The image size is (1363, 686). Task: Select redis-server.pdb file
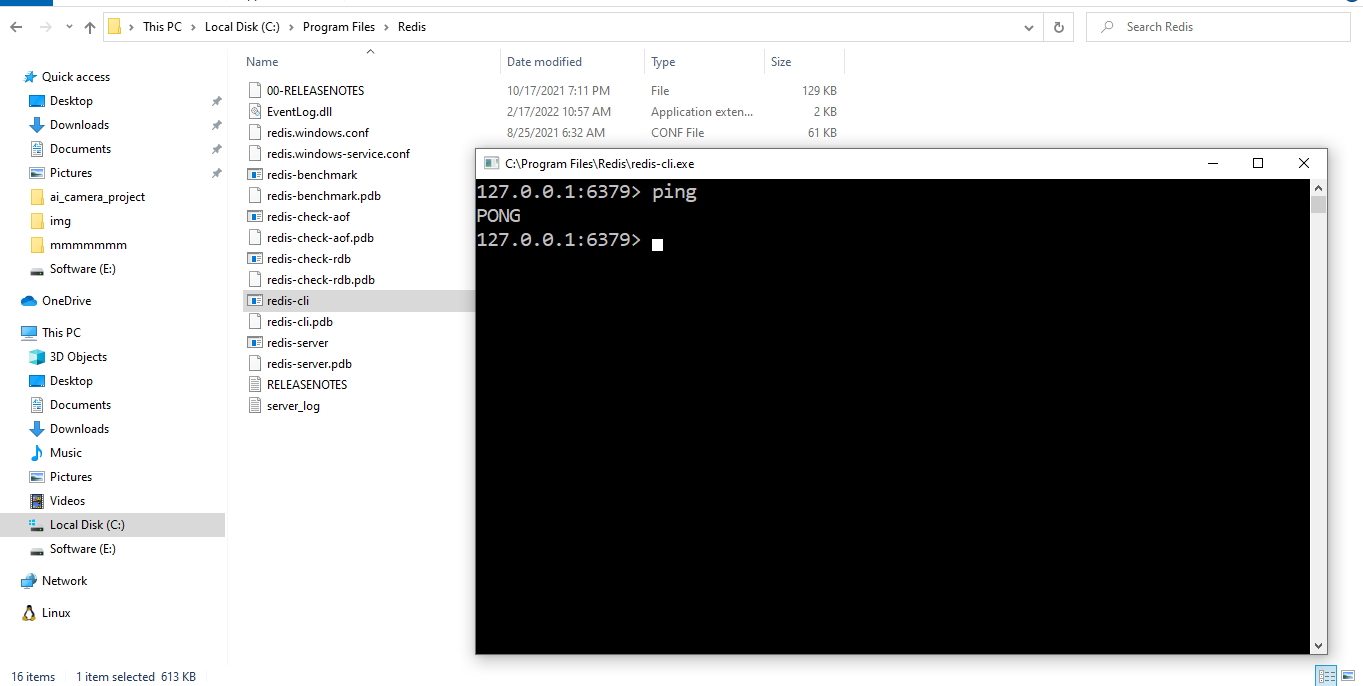(x=309, y=364)
